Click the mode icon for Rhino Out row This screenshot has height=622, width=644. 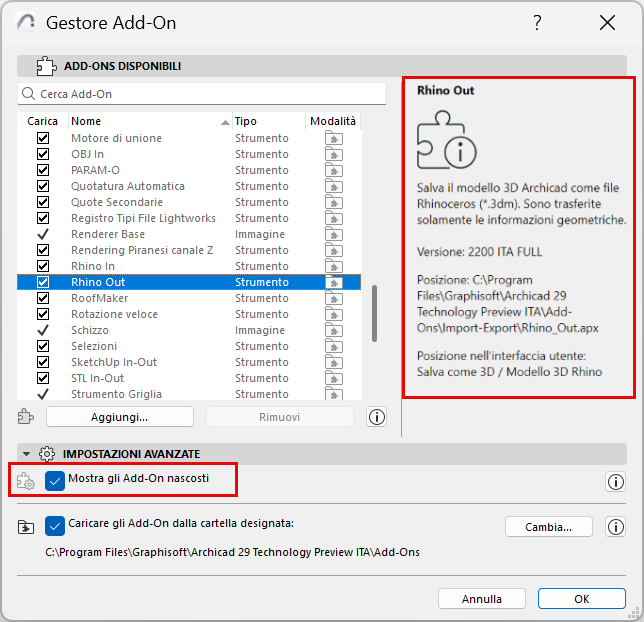pyautogui.click(x=334, y=283)
